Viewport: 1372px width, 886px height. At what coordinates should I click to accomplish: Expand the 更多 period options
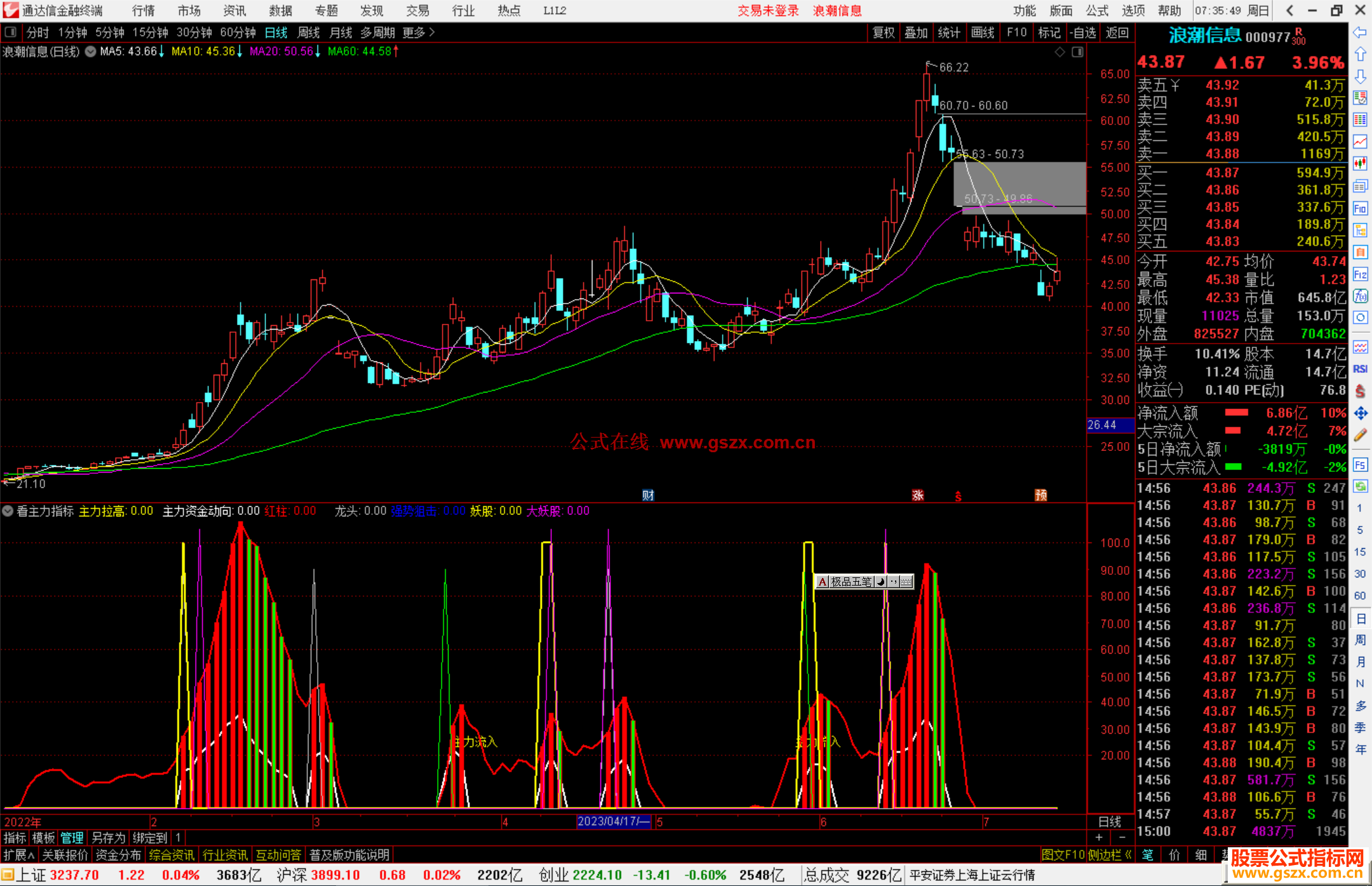(419, 32)
